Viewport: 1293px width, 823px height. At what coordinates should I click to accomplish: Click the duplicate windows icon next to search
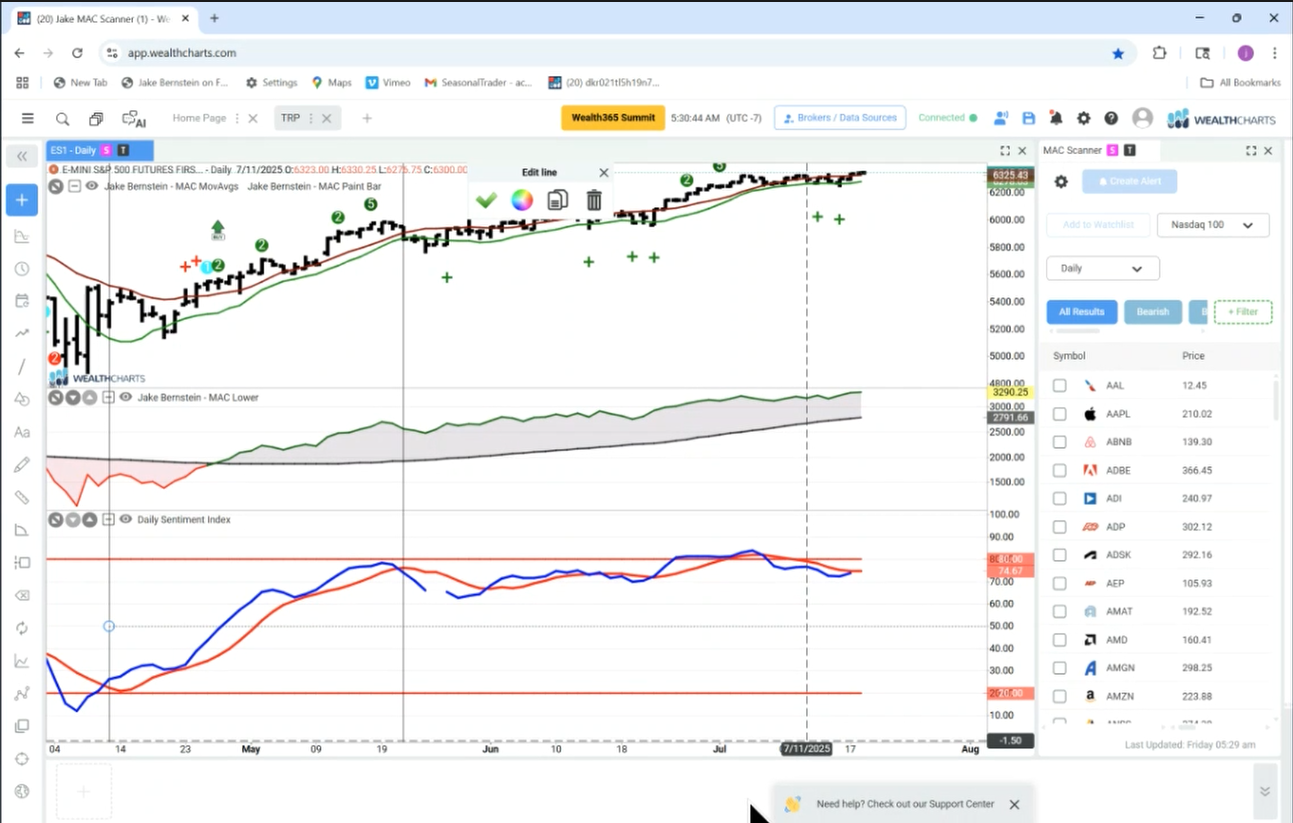(x=96, y=118)
